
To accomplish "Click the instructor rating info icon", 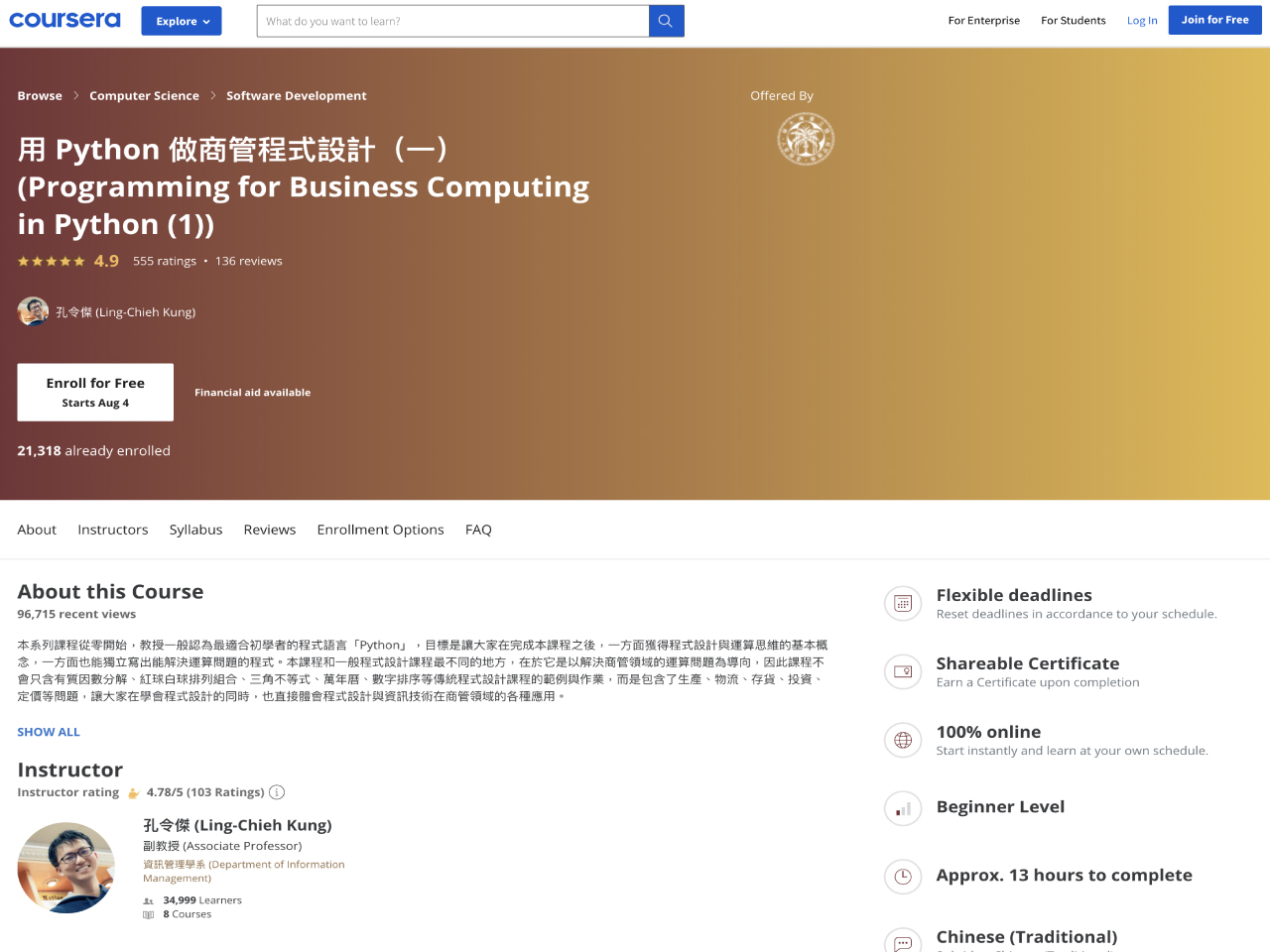I will click(x=277, y=792).
